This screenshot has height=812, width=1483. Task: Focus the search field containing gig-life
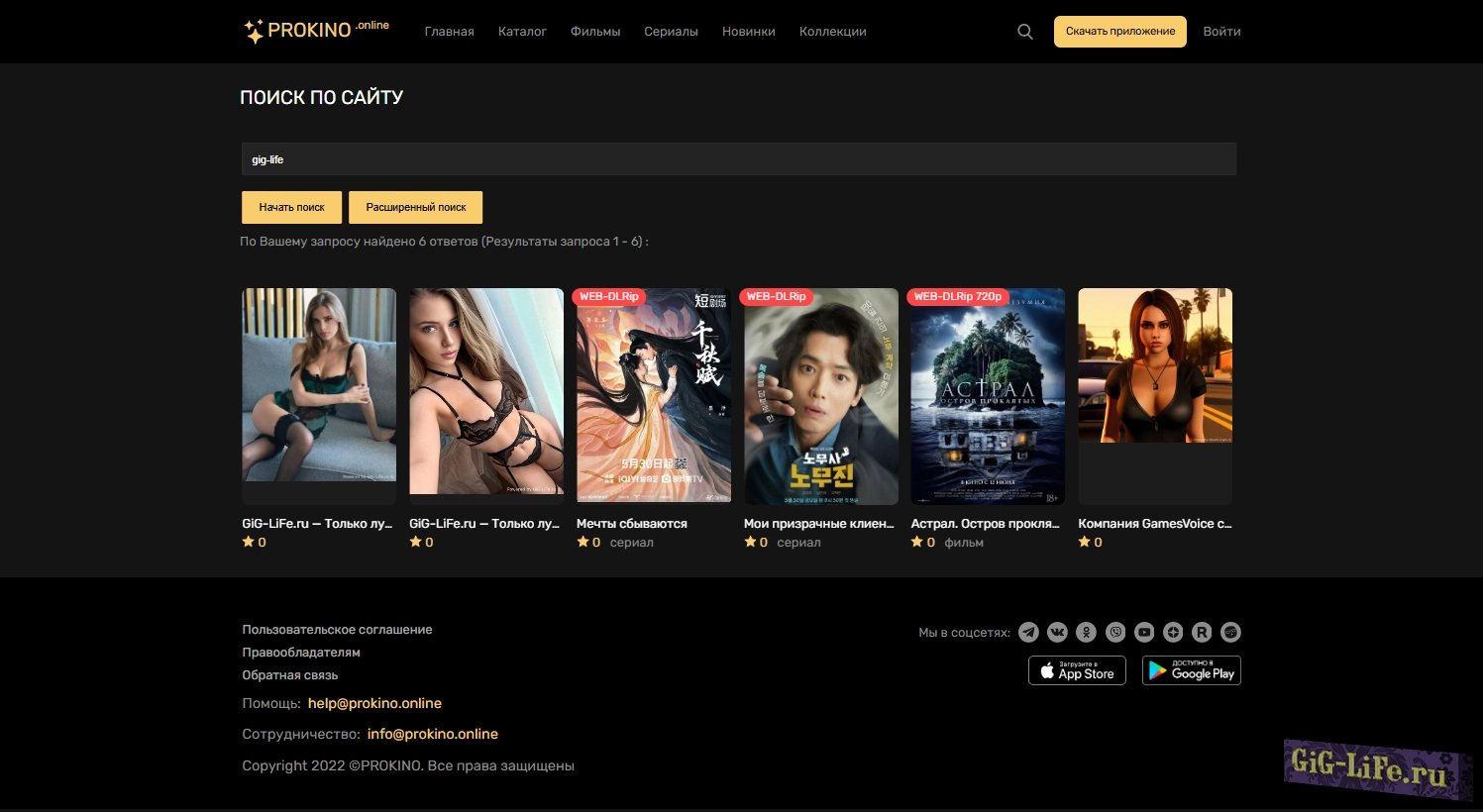(738, 159)
